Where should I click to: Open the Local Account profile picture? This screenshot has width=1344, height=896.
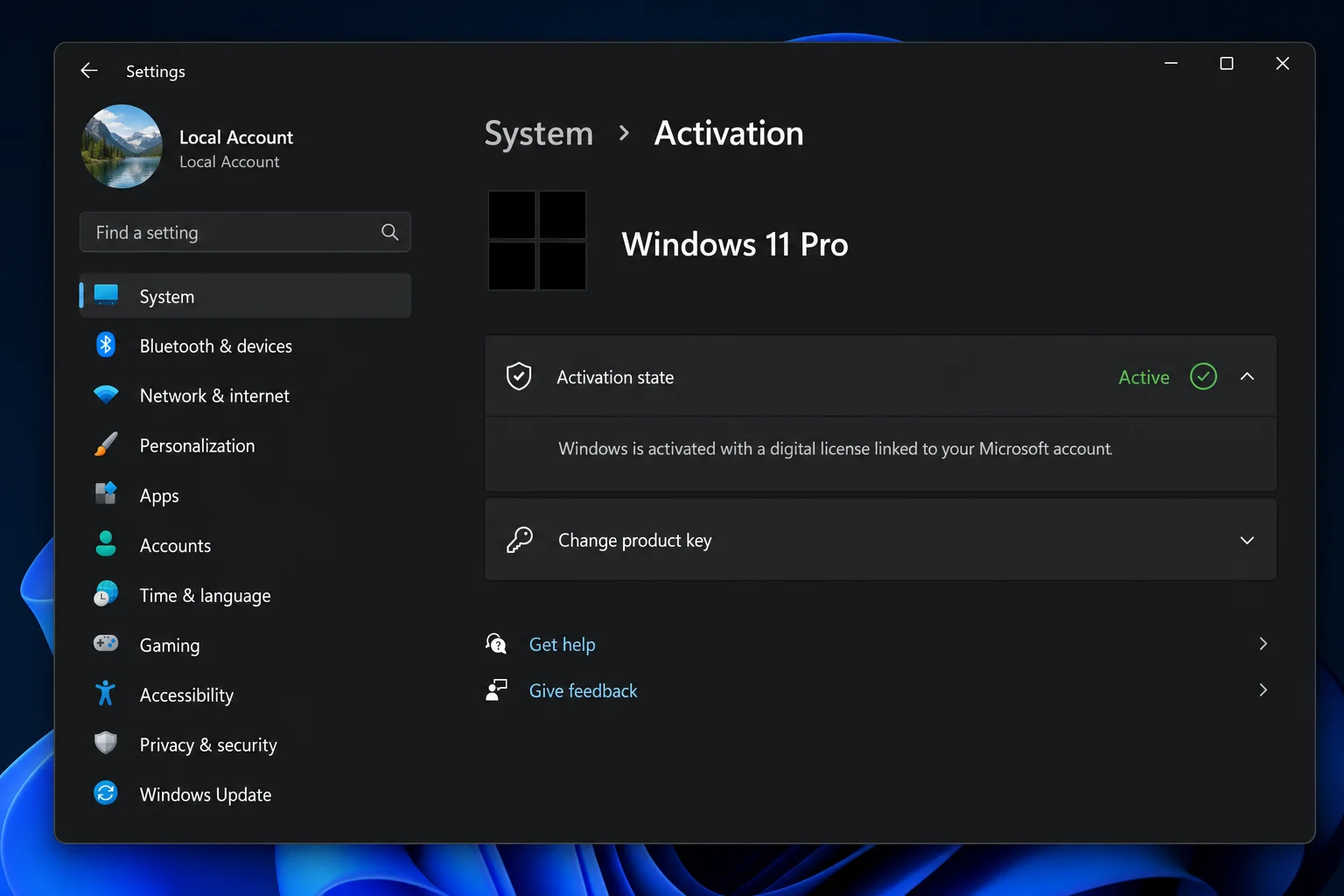122,146
